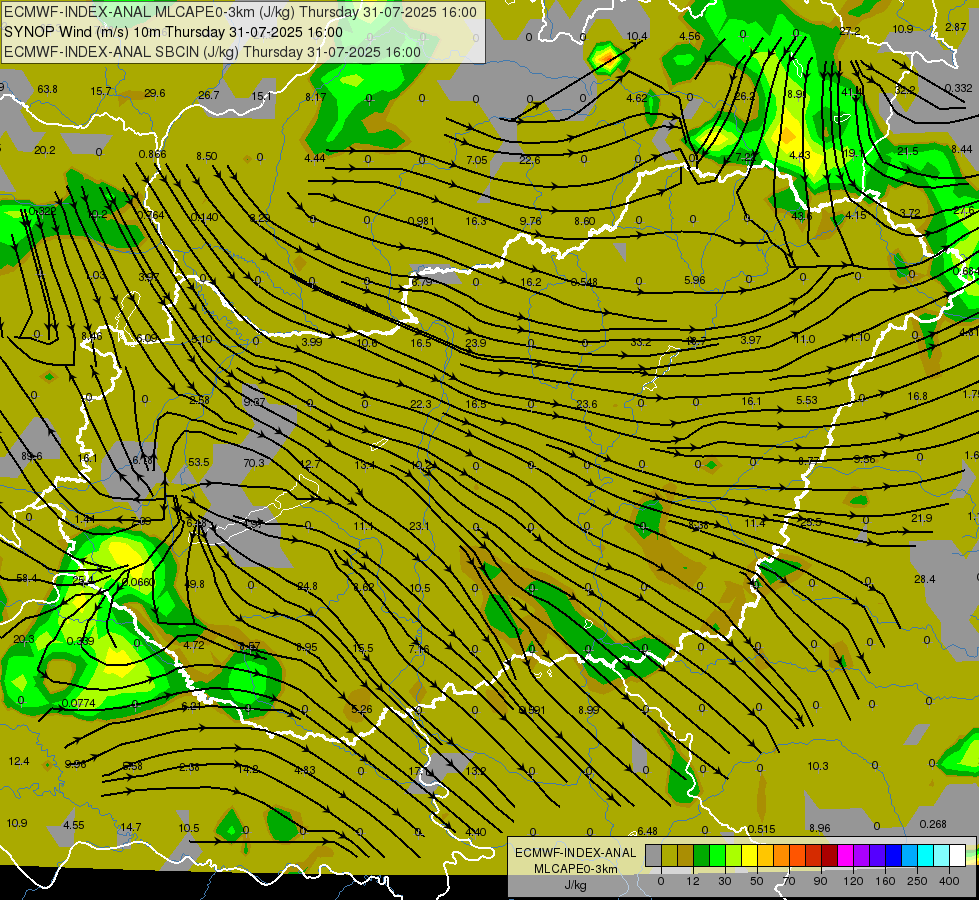Click the map value 26.7
The image size is (979, 900).
pos(209,95)
